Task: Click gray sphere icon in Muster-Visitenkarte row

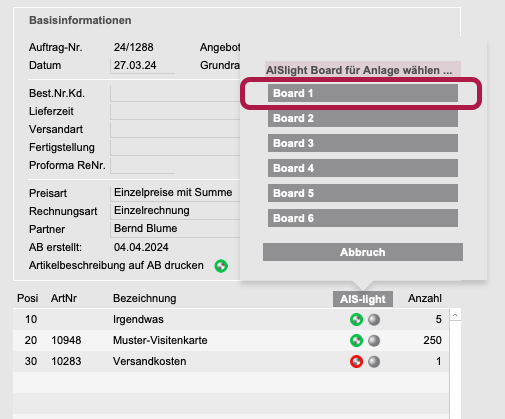Action: [x=374, y=341]
